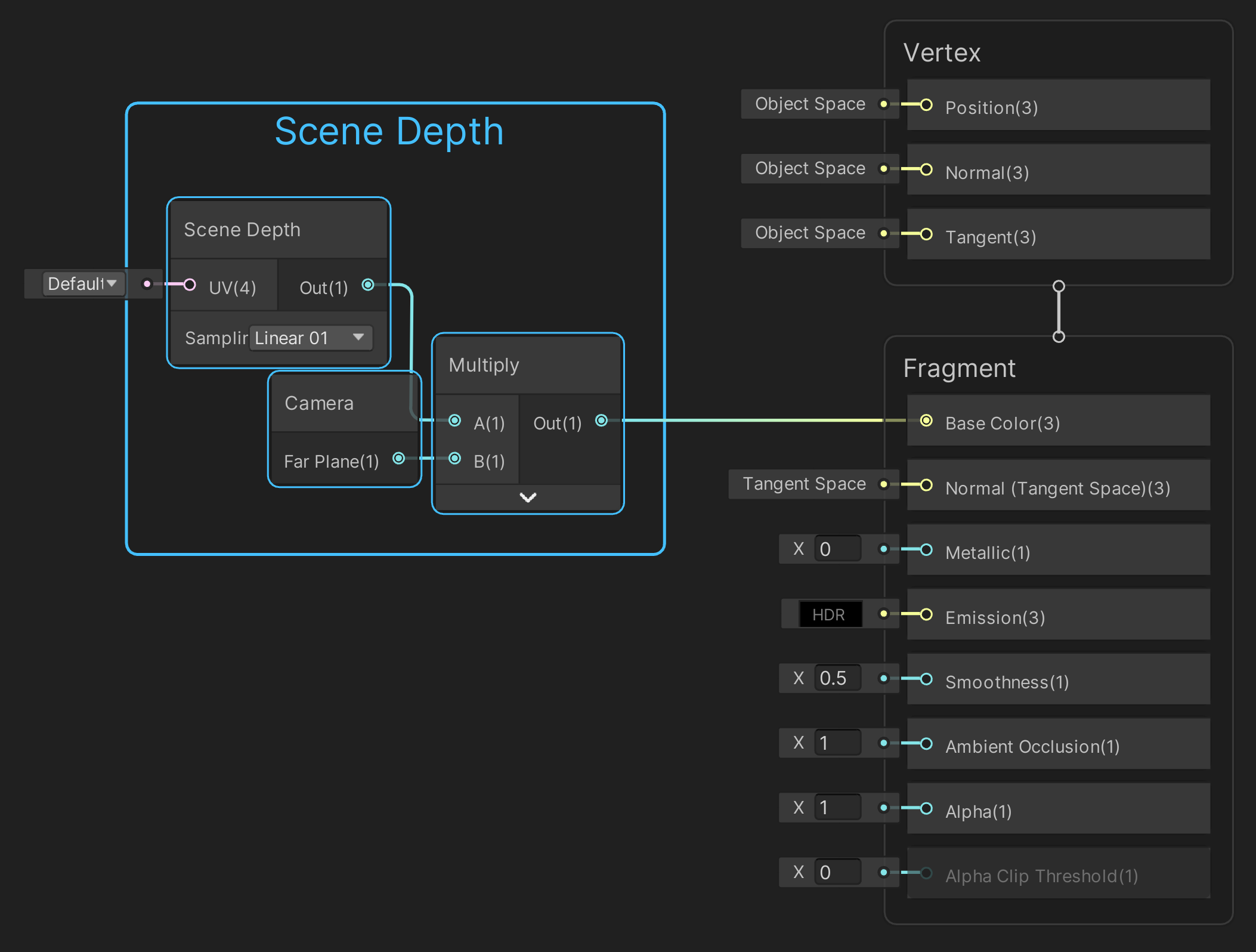Screen dimensions: 1256x952
Task: Click the HDR emission color swatch
Action: 830,614
